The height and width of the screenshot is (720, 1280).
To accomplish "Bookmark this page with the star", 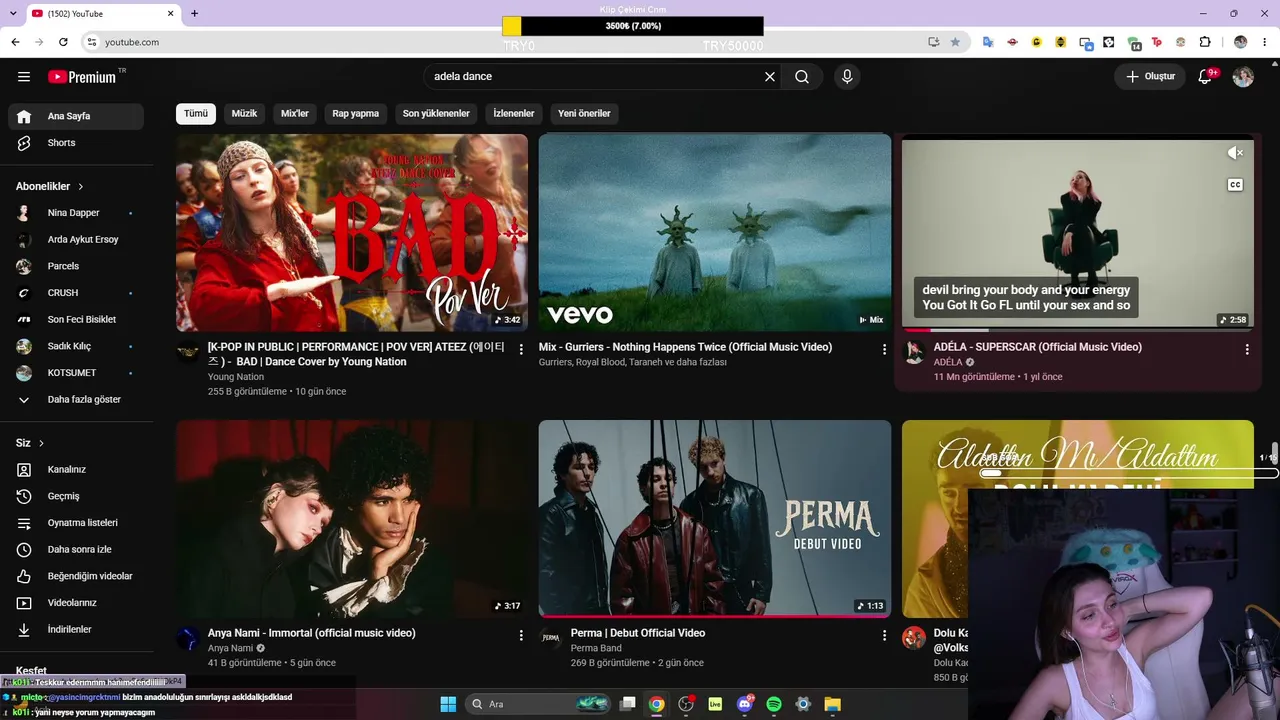I will point(955,42).
